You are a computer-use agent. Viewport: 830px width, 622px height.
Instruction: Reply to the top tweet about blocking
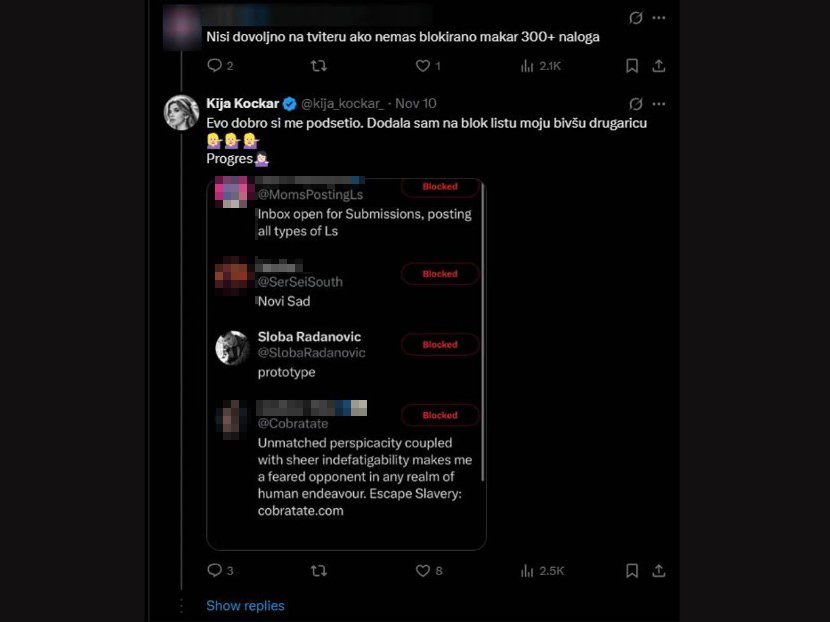(x=214, y=66)
